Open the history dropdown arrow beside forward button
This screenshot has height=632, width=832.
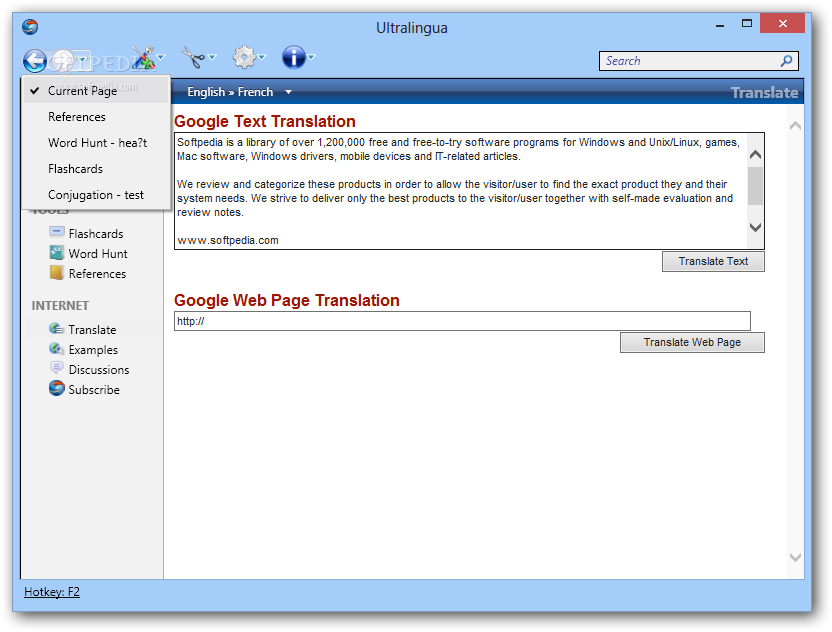coord(82,61)
